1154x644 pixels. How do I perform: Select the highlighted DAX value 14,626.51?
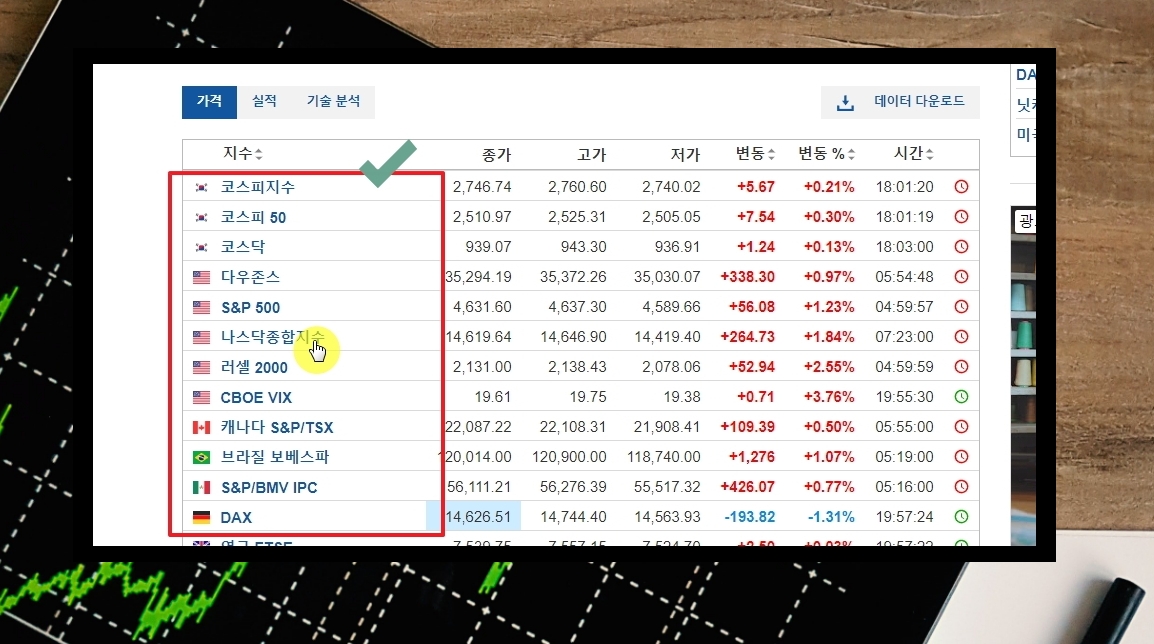coord(478,517)
